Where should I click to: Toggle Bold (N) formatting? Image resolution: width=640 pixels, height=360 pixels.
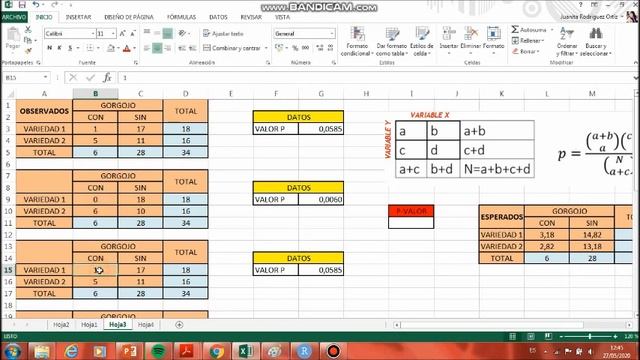[49, 48]
